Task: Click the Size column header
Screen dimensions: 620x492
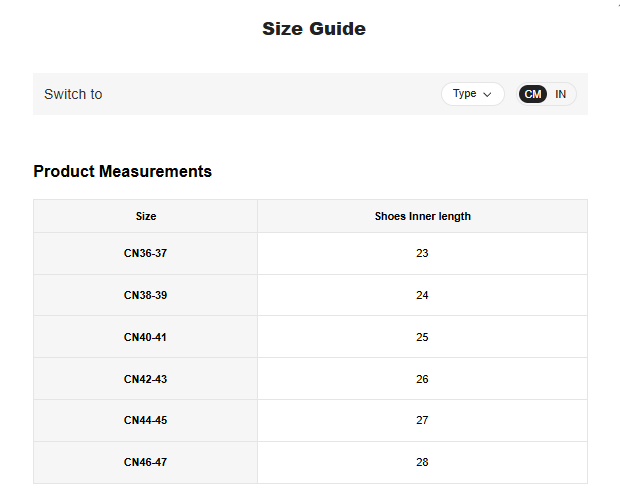Action: (146, 216)
